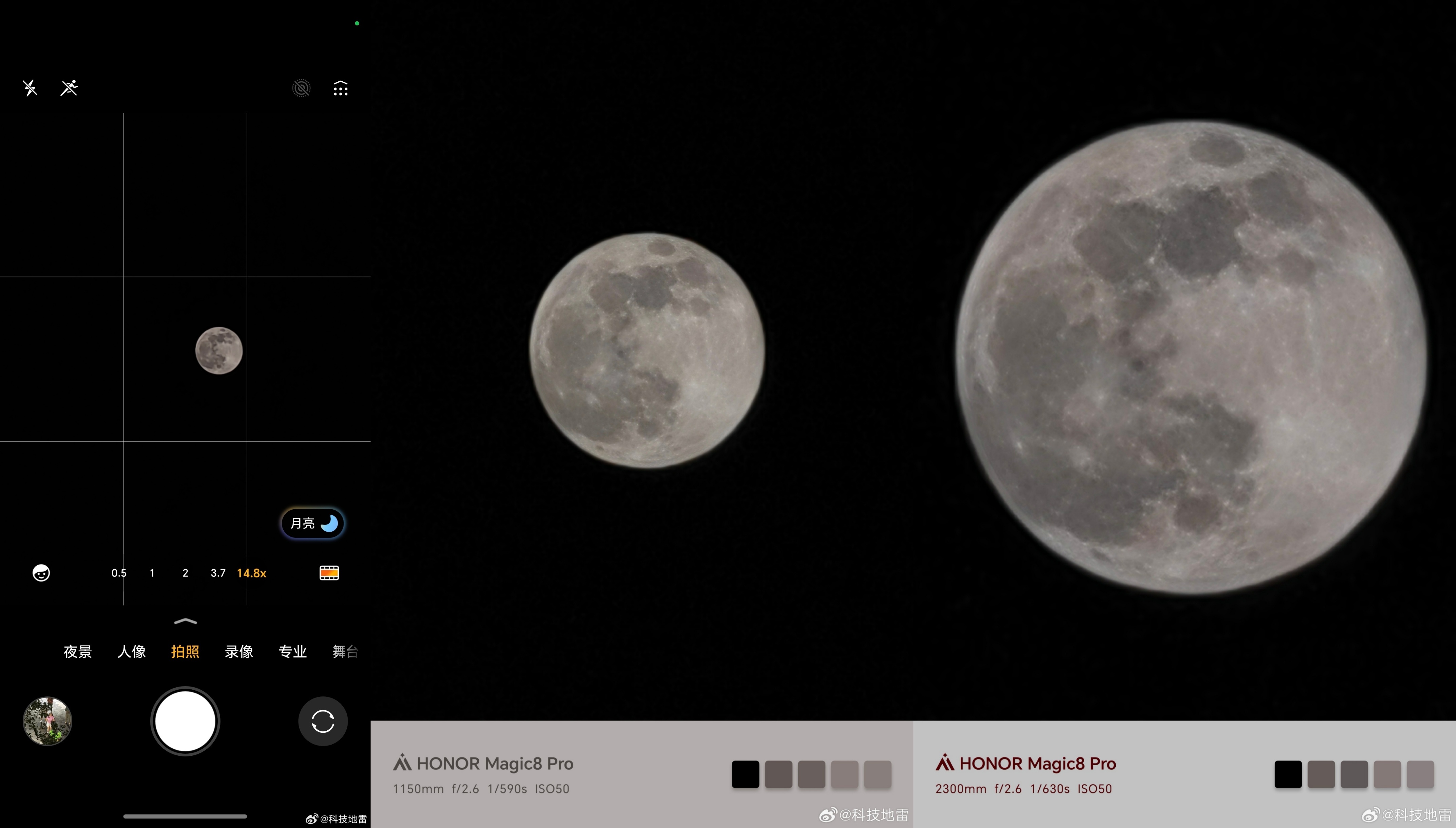Viewport: 1456px width, 828px height.
Task: Tap the moon in the viewfinder
Action: [219, 350]
